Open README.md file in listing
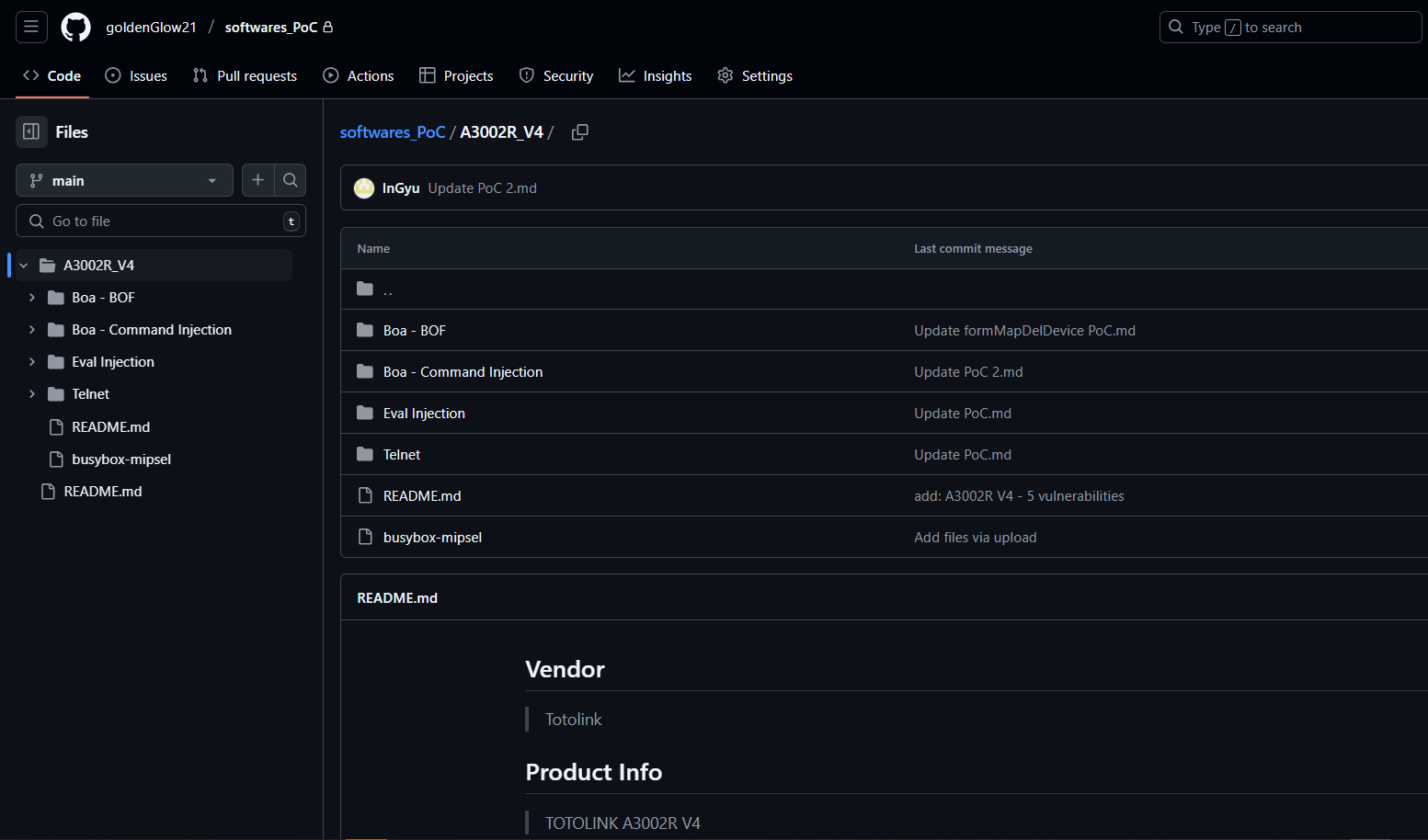1428x840 pixels. 422,496
